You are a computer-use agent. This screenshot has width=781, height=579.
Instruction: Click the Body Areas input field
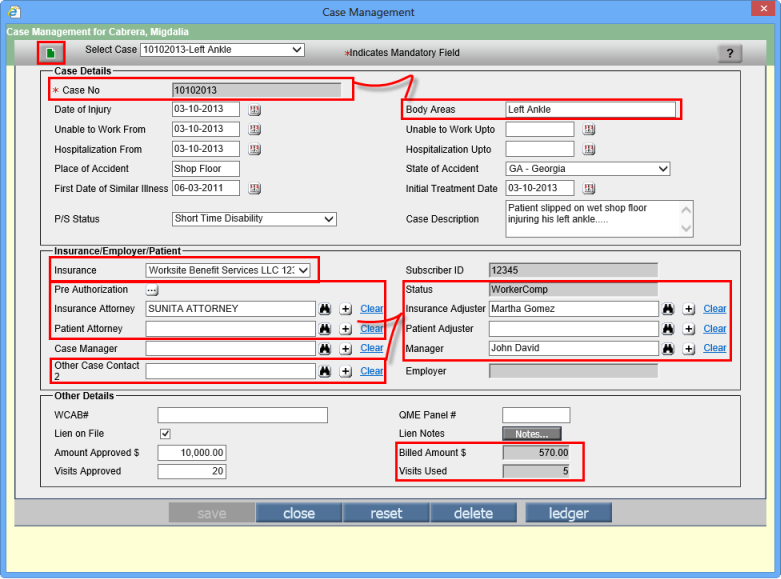point(591,110)
